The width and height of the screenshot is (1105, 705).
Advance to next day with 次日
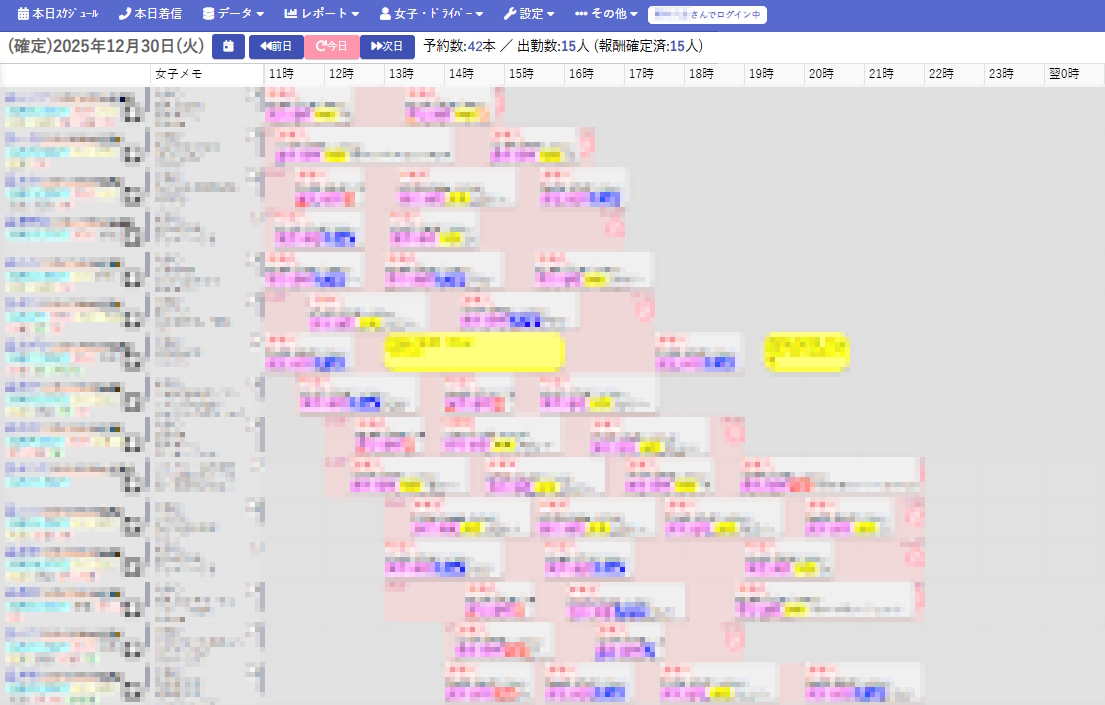pyautogui.click(x=387, y=47)
